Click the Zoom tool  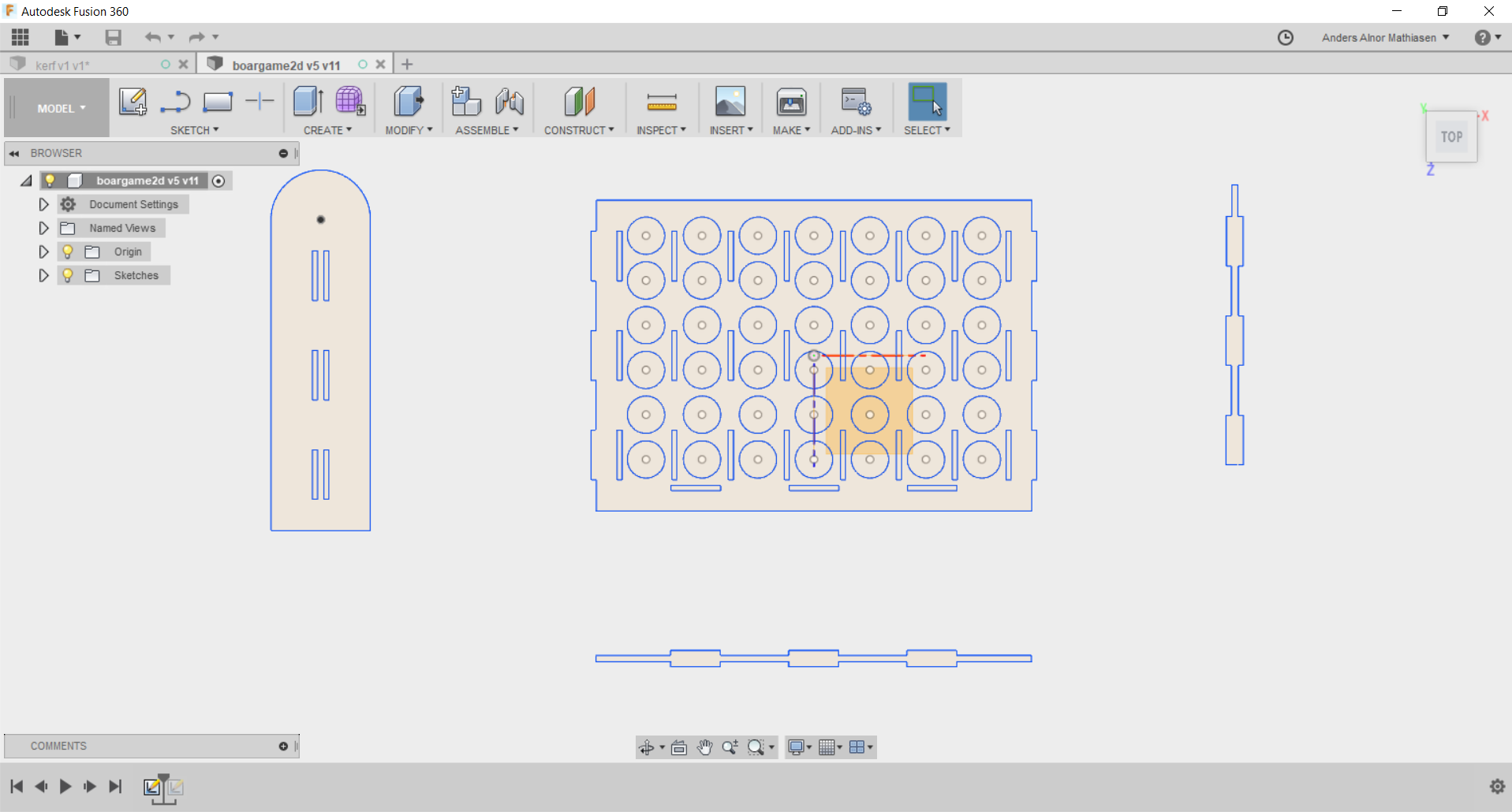(x=730, y=747)
